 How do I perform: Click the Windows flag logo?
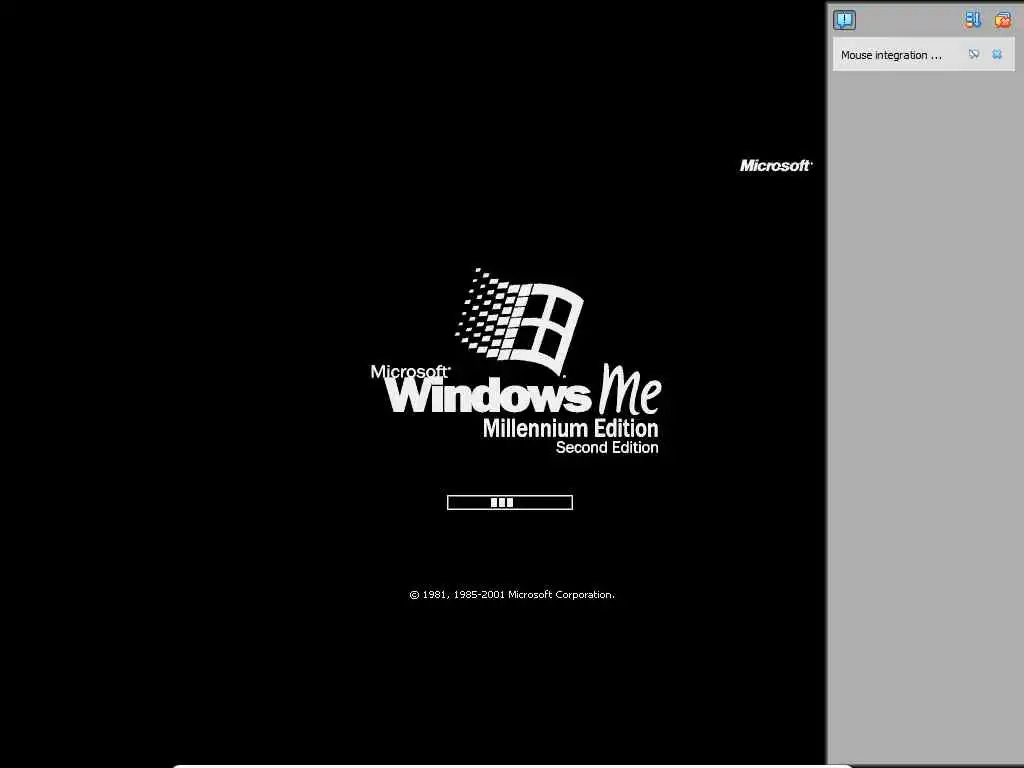519,320
